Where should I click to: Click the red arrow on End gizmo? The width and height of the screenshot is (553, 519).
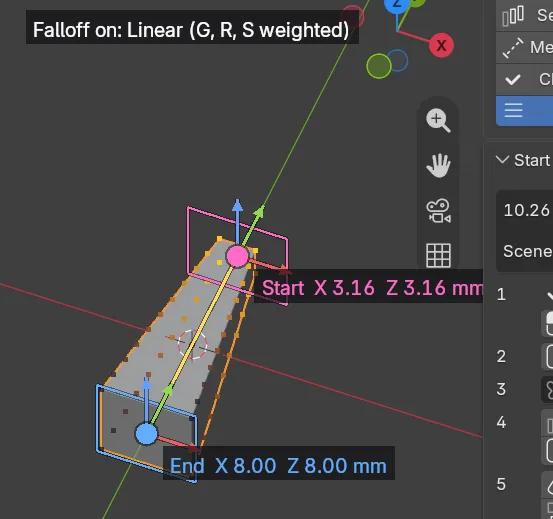tap(178, 444)
